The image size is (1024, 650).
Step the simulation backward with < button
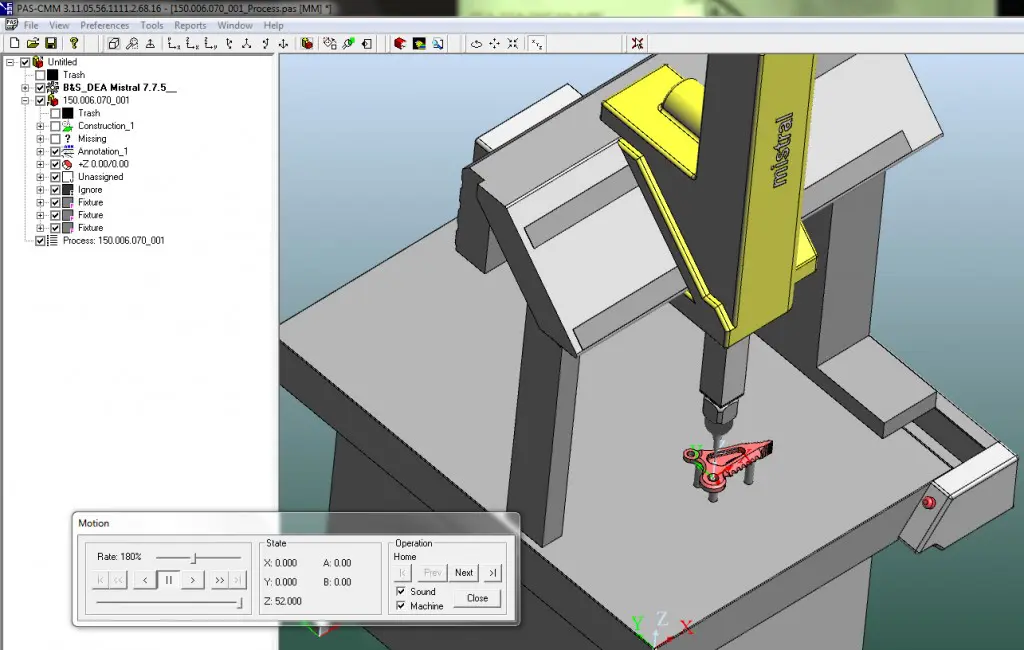click(144, 579)
